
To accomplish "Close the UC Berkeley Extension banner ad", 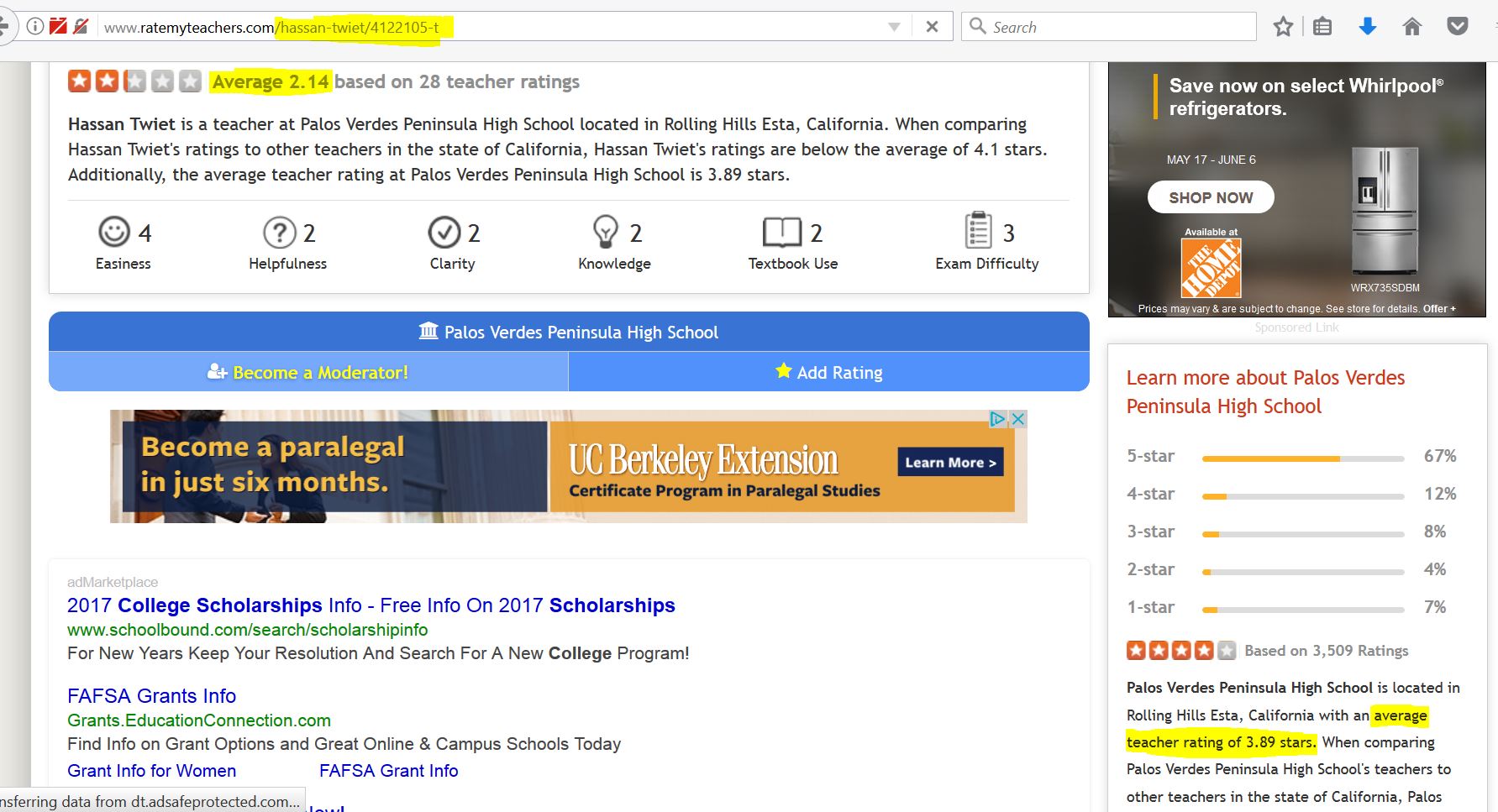I will 1017,419.
